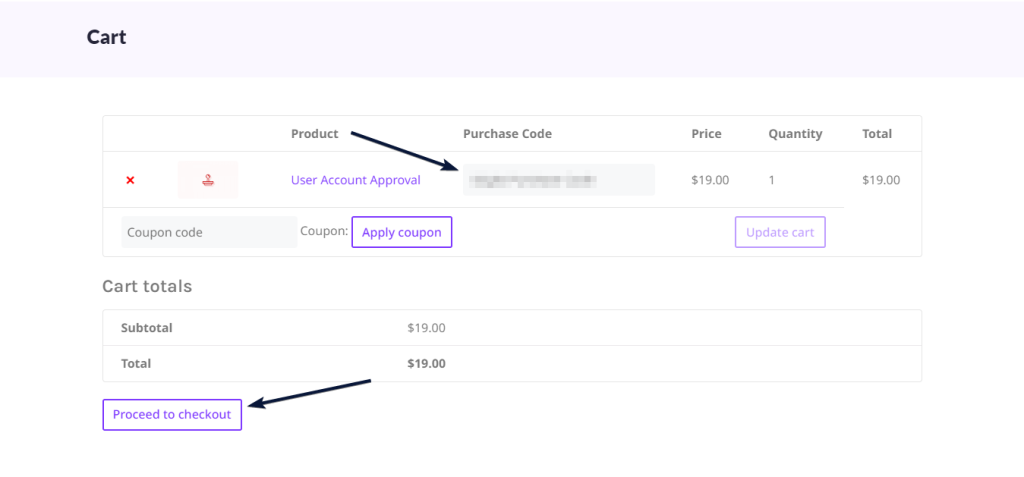1024x477 pixels.
Task: Click the Update cart button
Action: click(x=780, y=232)
